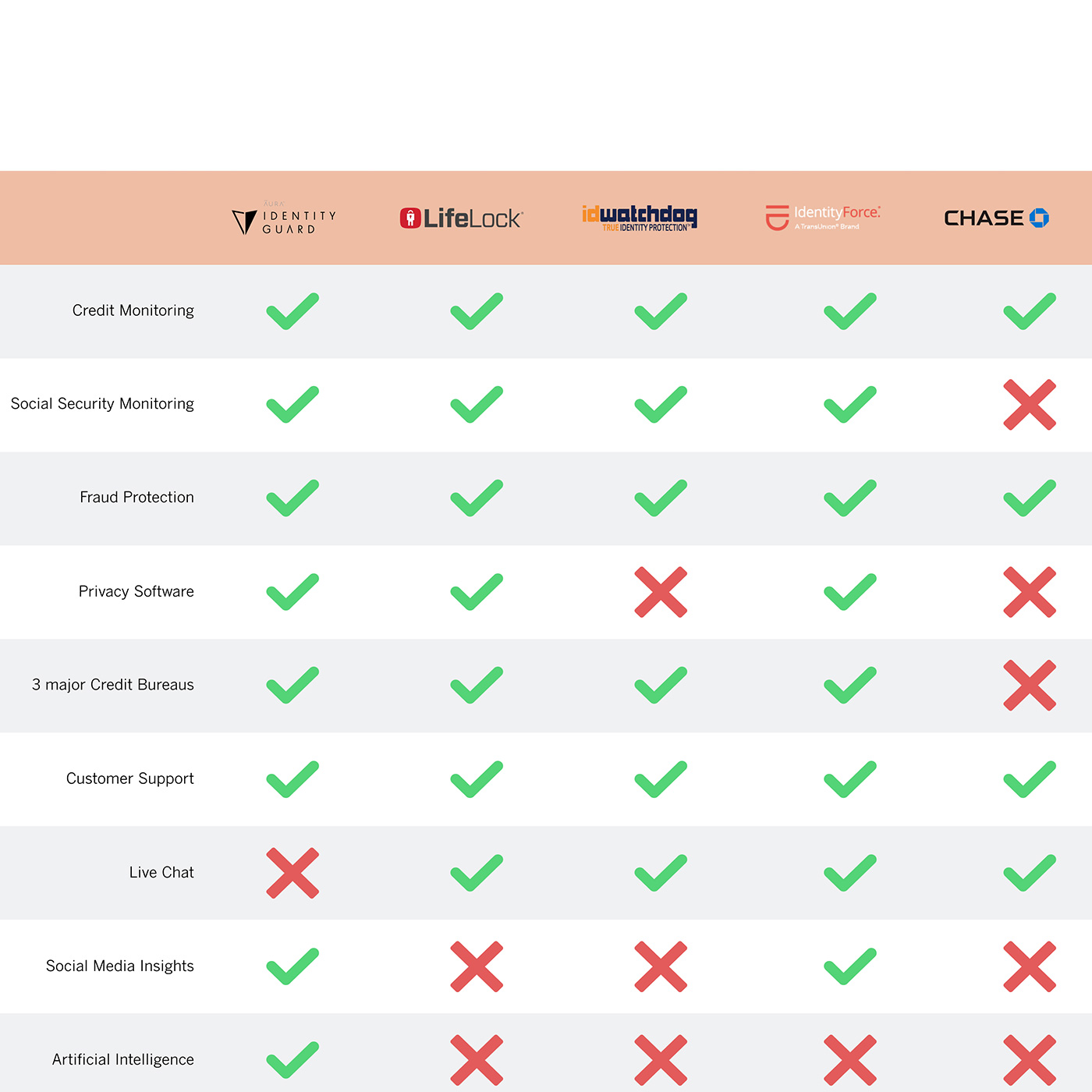Click Chase's red X for Social Security Monitoring
Viewport: 1092px width, 1092px height.
1030,405
